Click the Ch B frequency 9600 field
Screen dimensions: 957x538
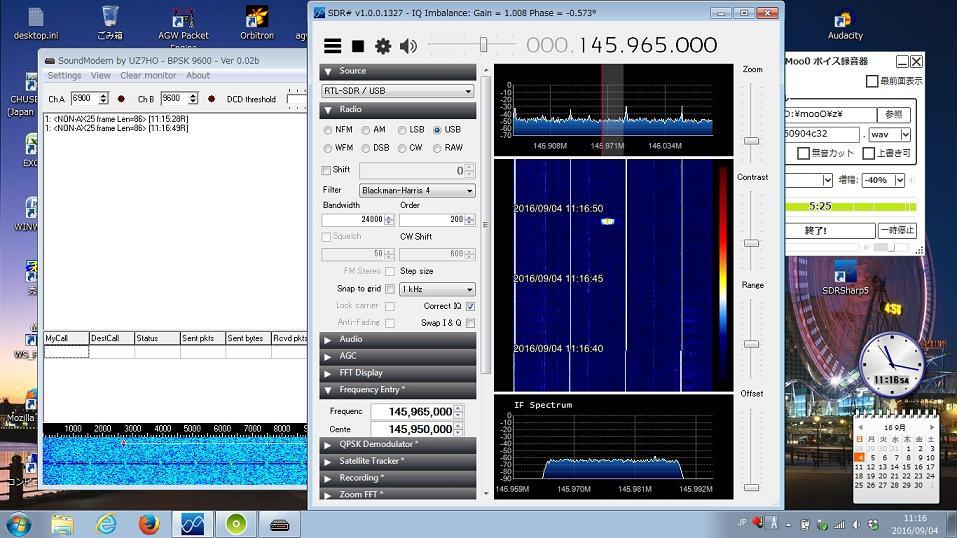[x=174, y=98]
